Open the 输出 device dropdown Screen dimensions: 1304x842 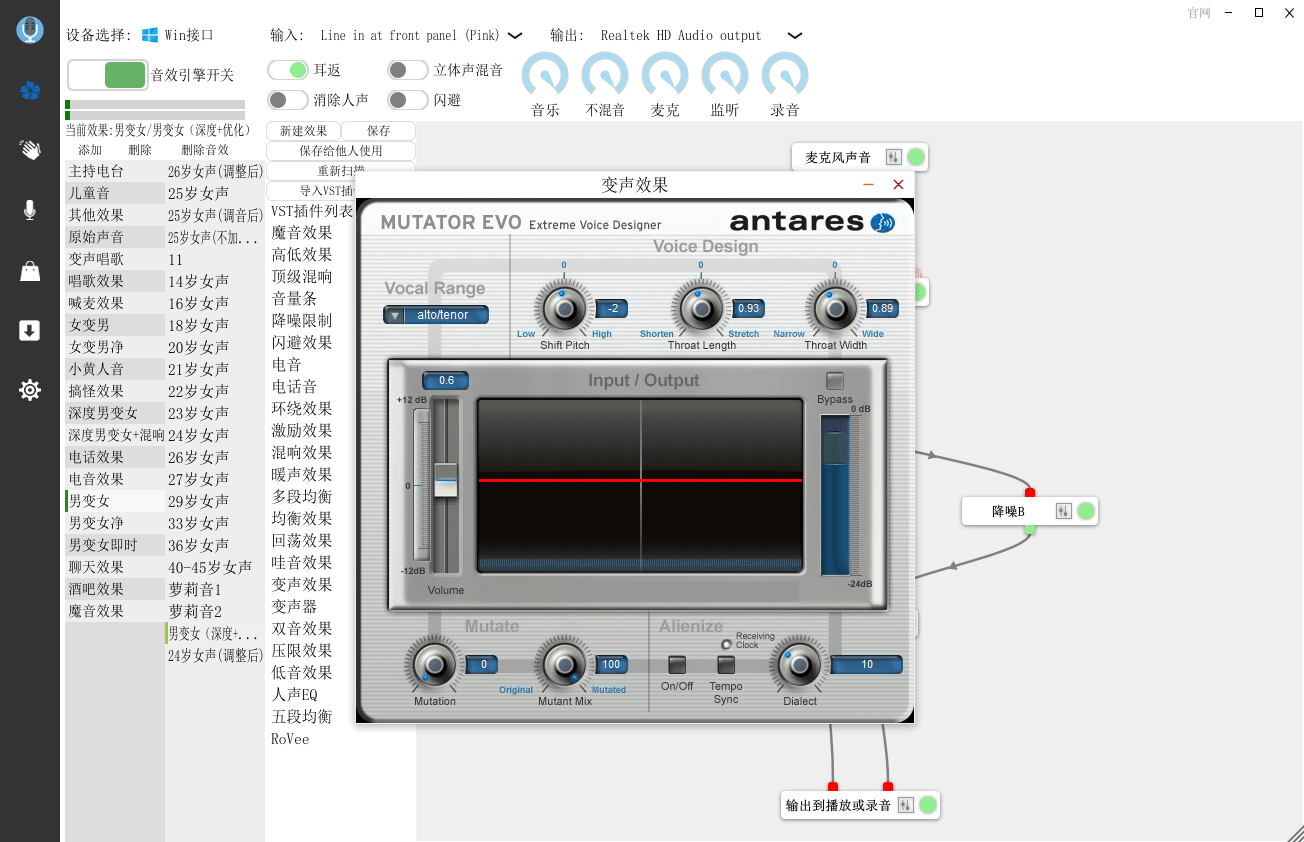tap(794, 35)
